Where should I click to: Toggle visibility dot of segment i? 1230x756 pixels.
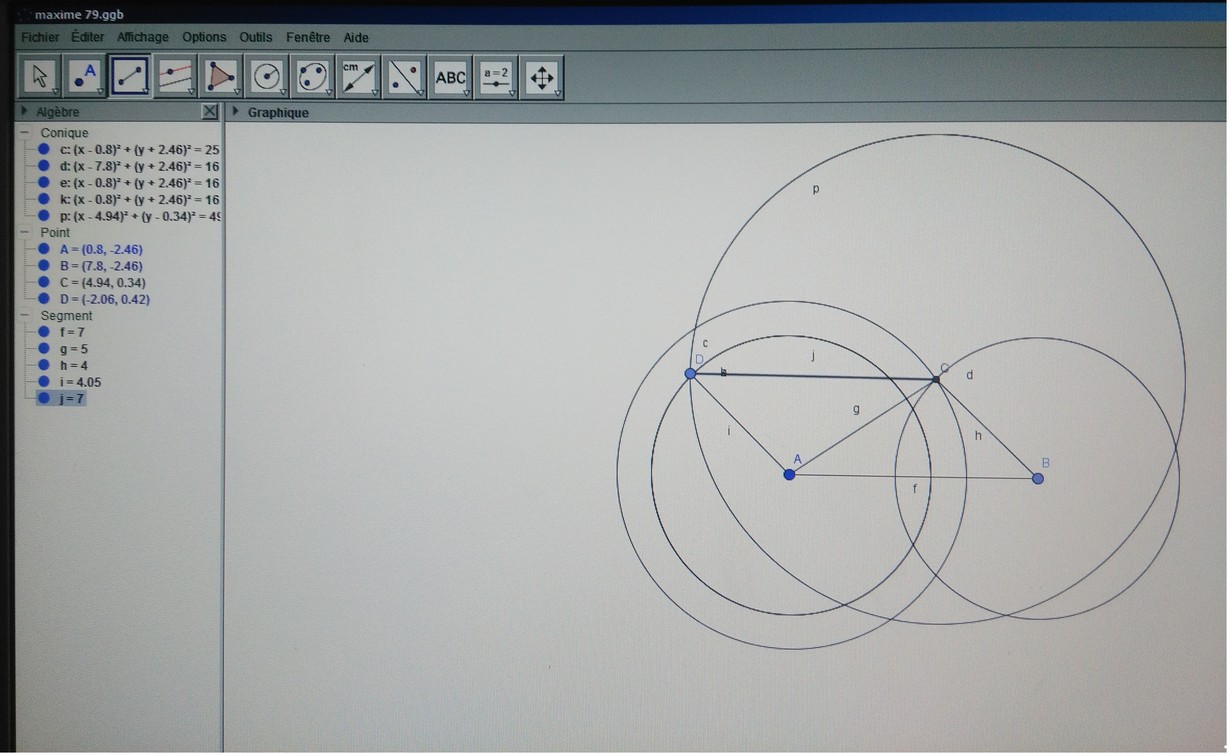pyautogui.click(x=43, y=382)
